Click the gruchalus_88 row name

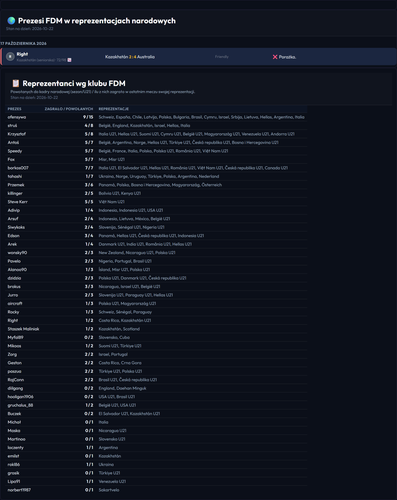point(20,405)
